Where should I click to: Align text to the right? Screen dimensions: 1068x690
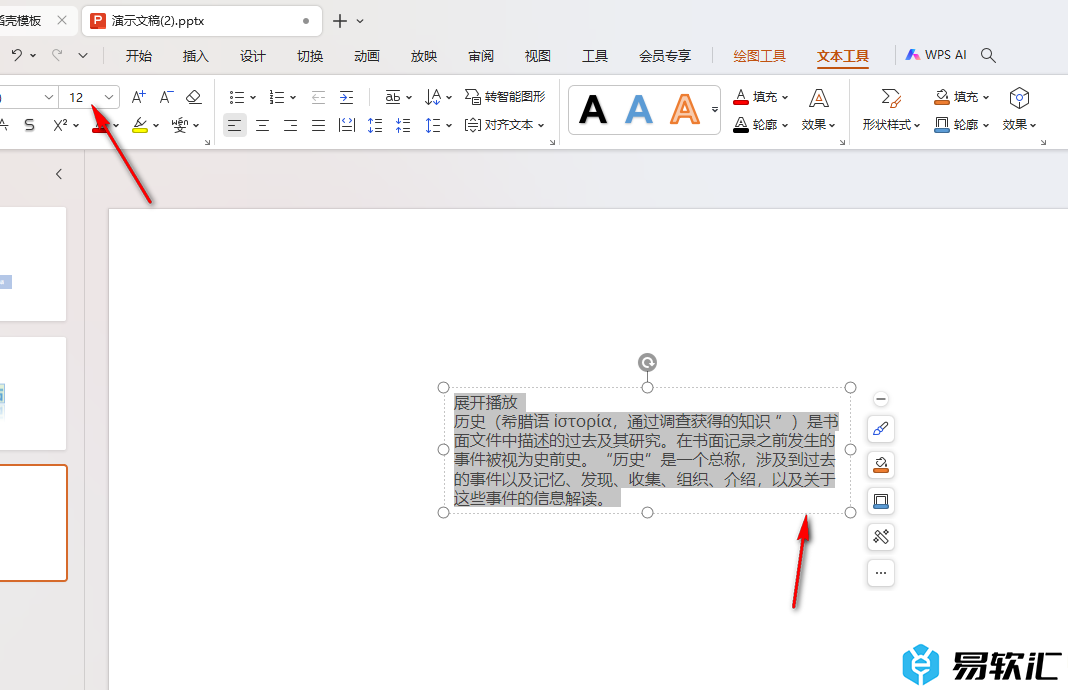(x=290, y=125)
